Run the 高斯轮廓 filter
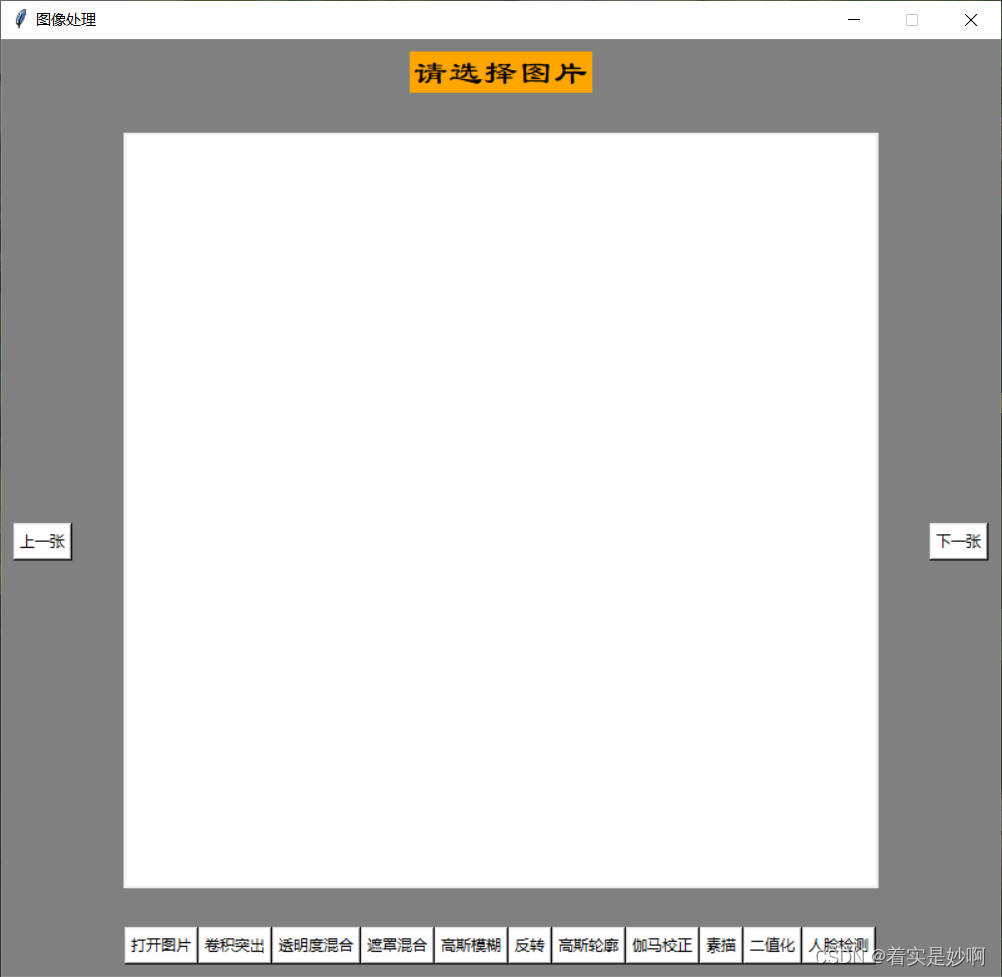Image resolution: width=1002 pixels, height=977 pixels. coord(589,945)
